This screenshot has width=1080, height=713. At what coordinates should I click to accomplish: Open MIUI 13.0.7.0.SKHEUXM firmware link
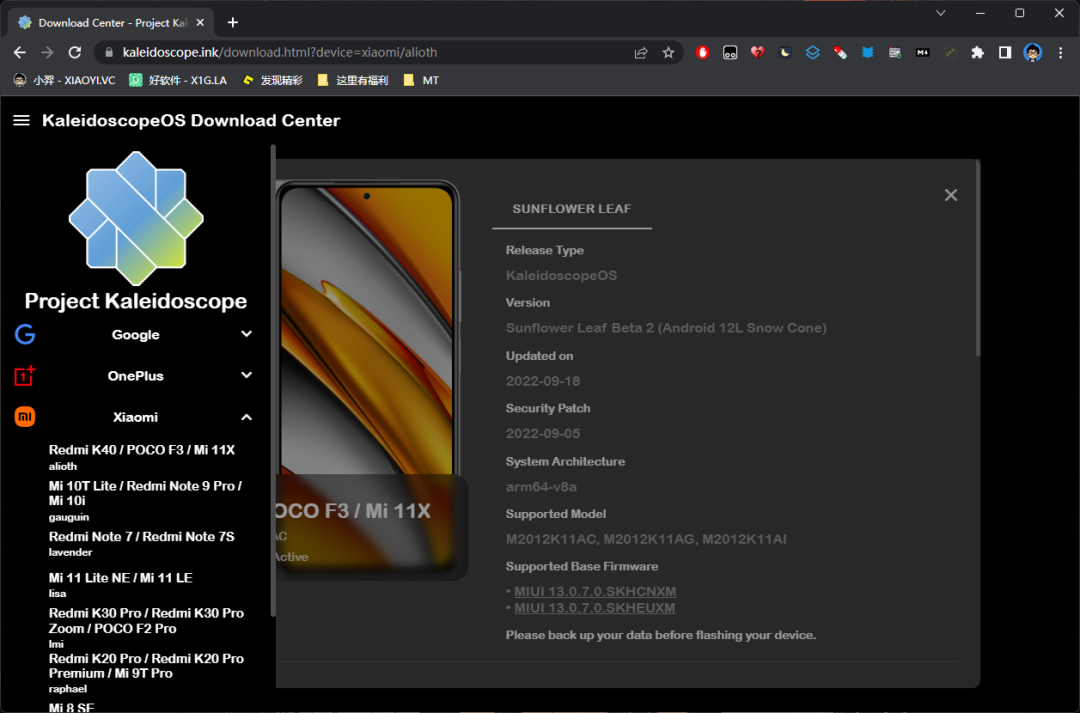point(594,608)
